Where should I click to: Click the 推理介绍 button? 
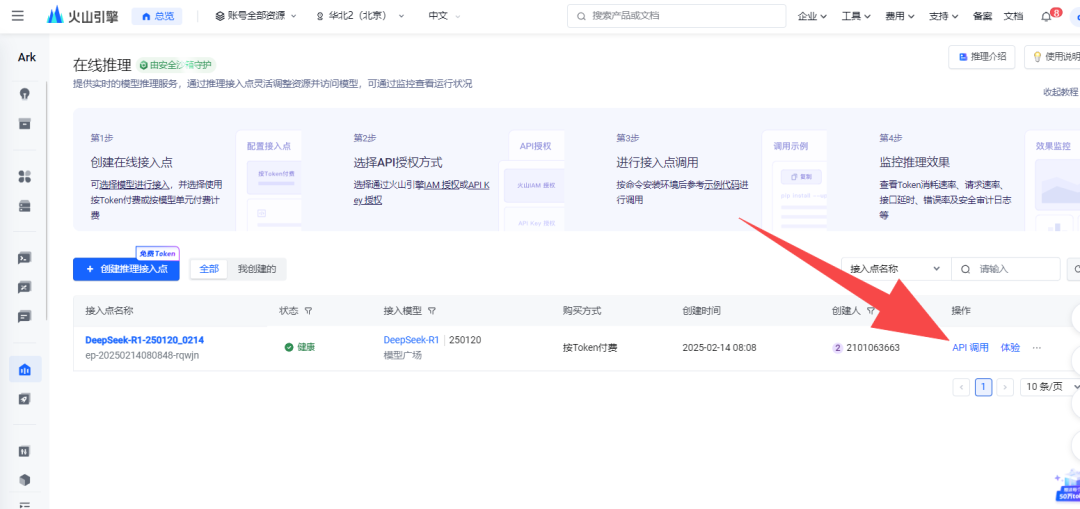tap(982, 57)
